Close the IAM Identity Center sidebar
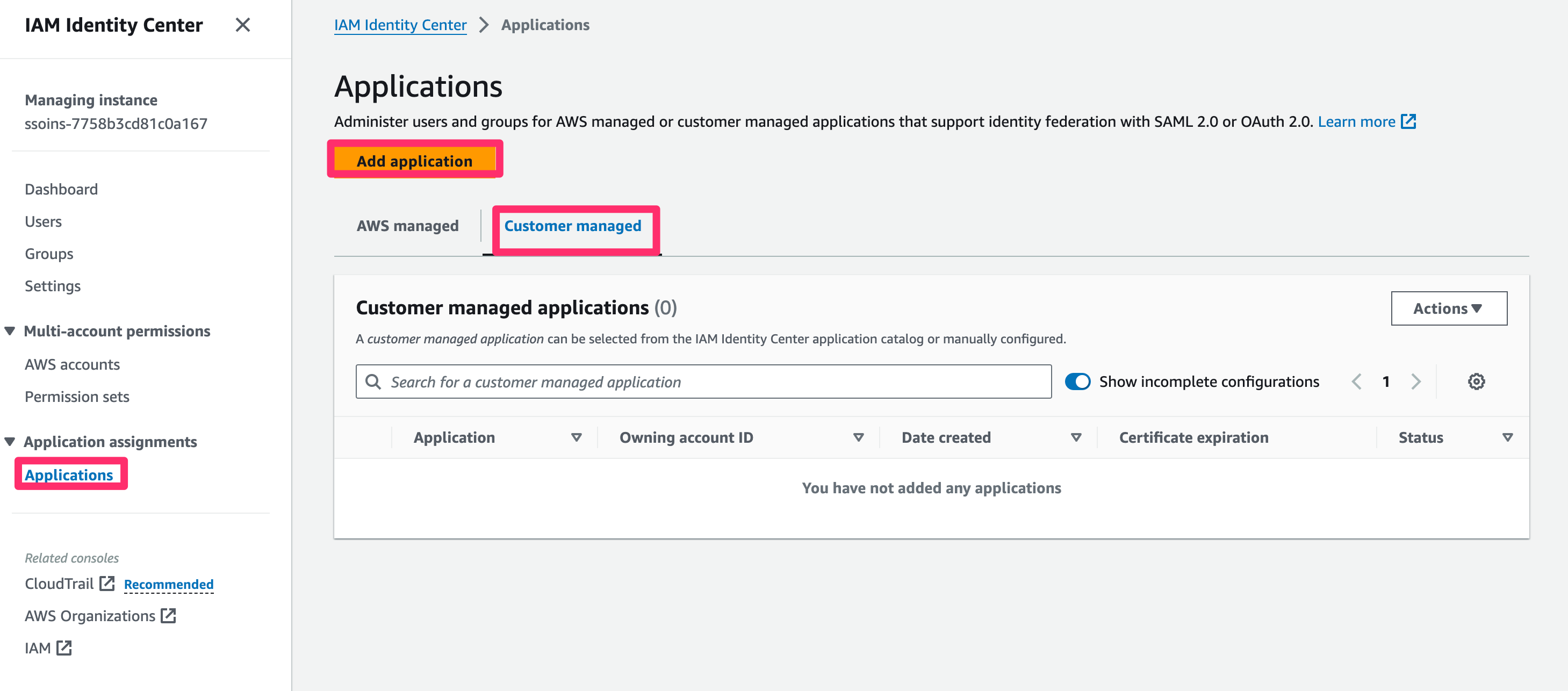The width and height of the screenshot is (1568, 691). point(242,25)
